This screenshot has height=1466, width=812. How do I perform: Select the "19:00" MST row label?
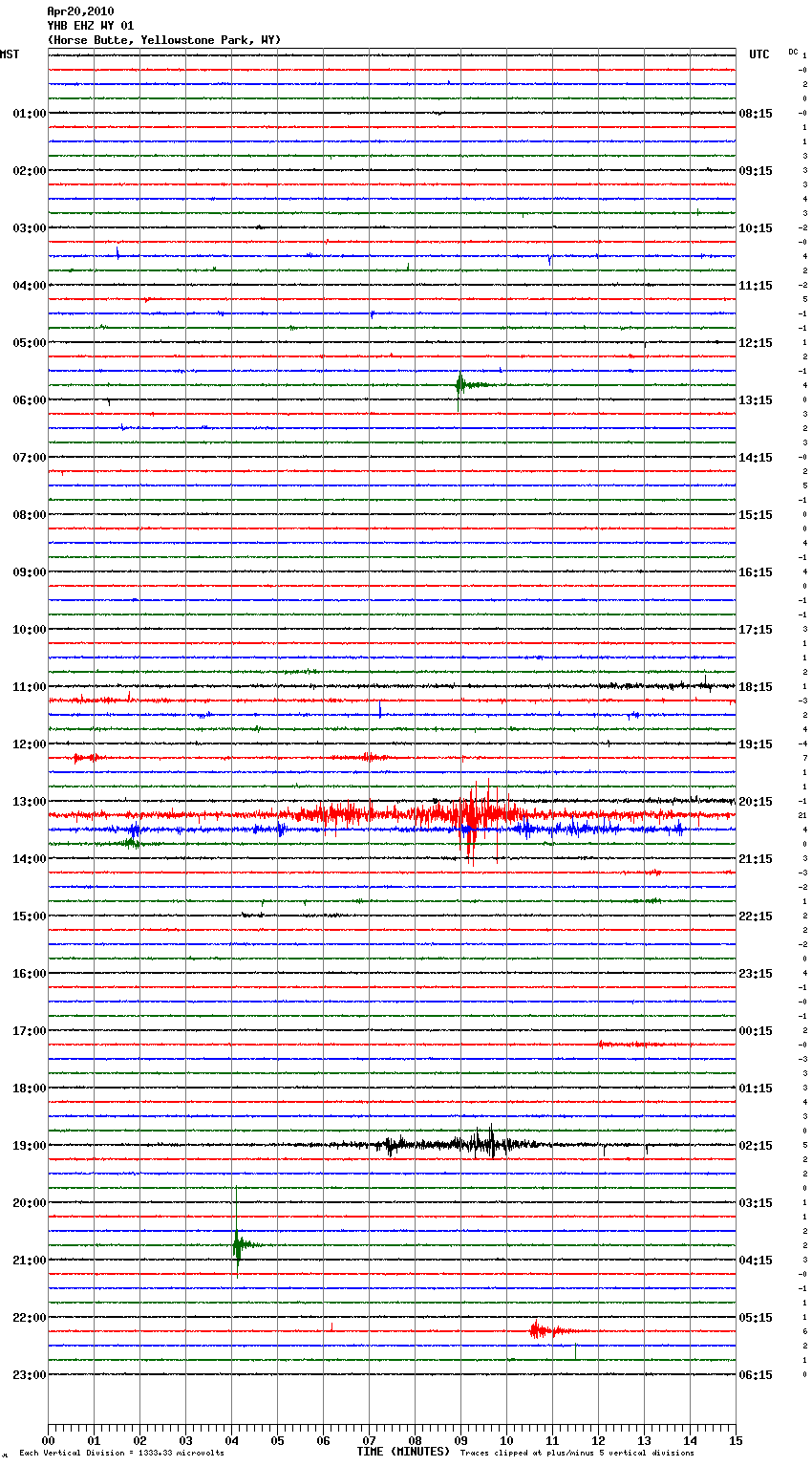(x=30, y=1146)
